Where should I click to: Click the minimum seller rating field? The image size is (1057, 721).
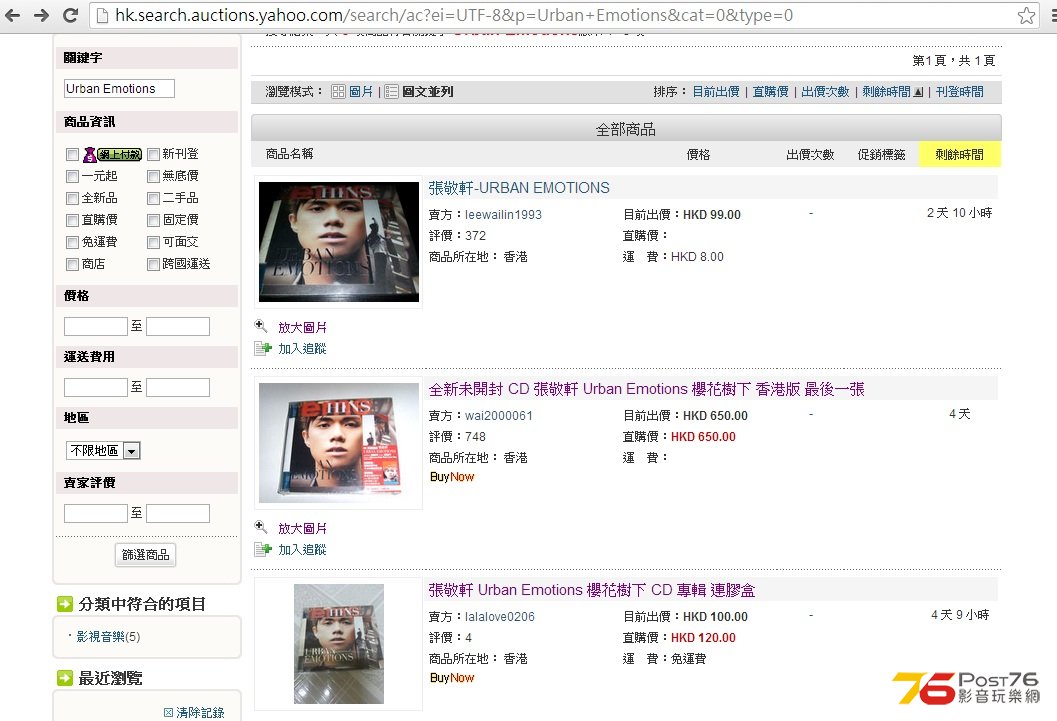tap(96, 513)
